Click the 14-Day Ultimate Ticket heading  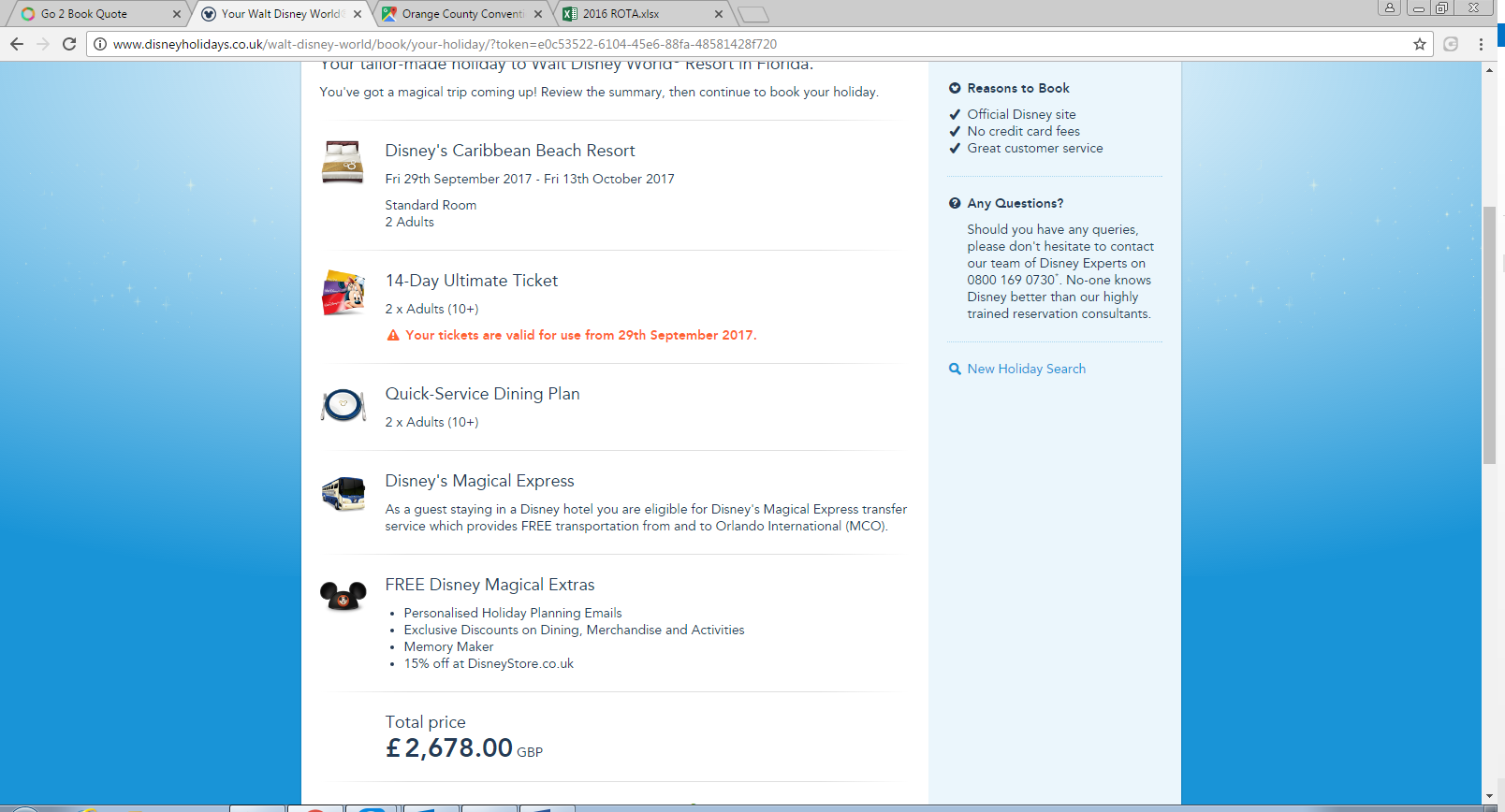[x=472, y=281]
